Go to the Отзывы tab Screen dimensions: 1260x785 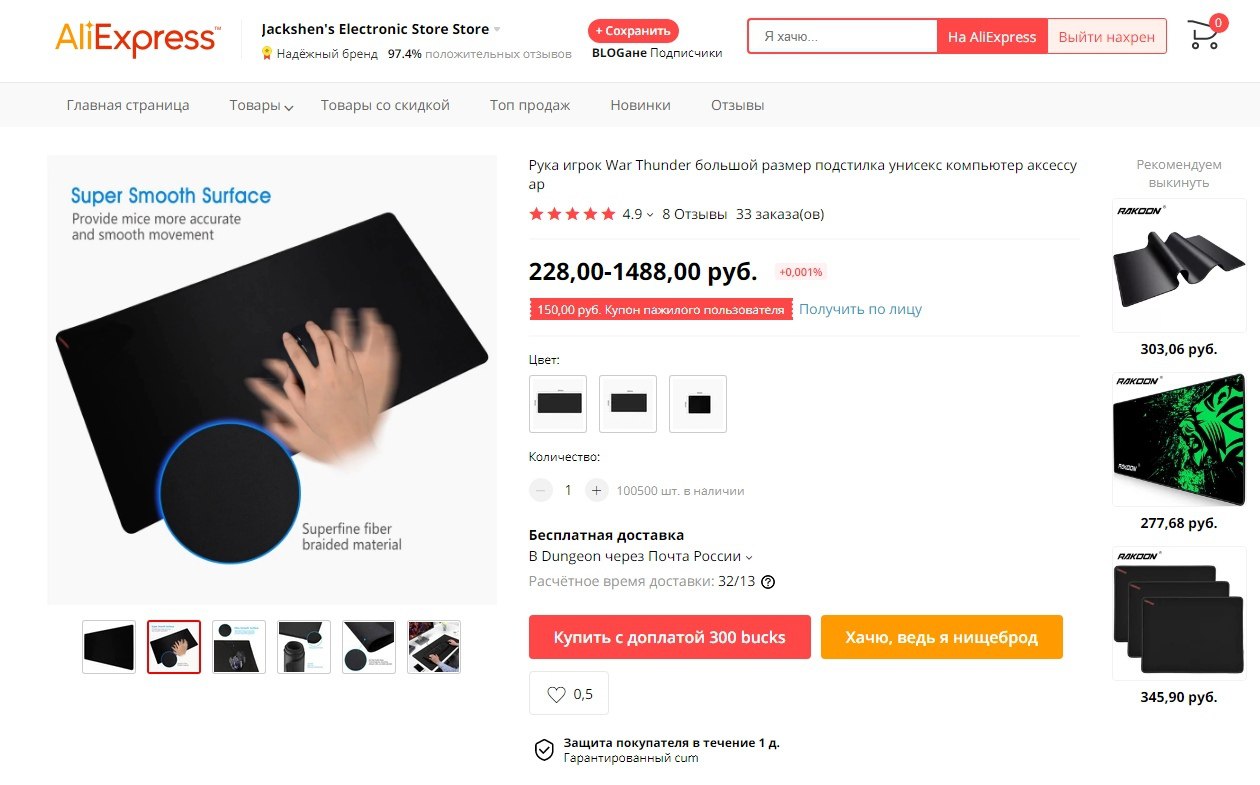point(737,105)
